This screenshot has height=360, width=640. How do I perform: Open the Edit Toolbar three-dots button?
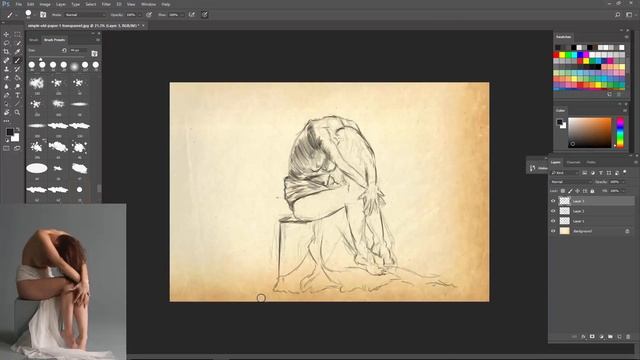6,121
